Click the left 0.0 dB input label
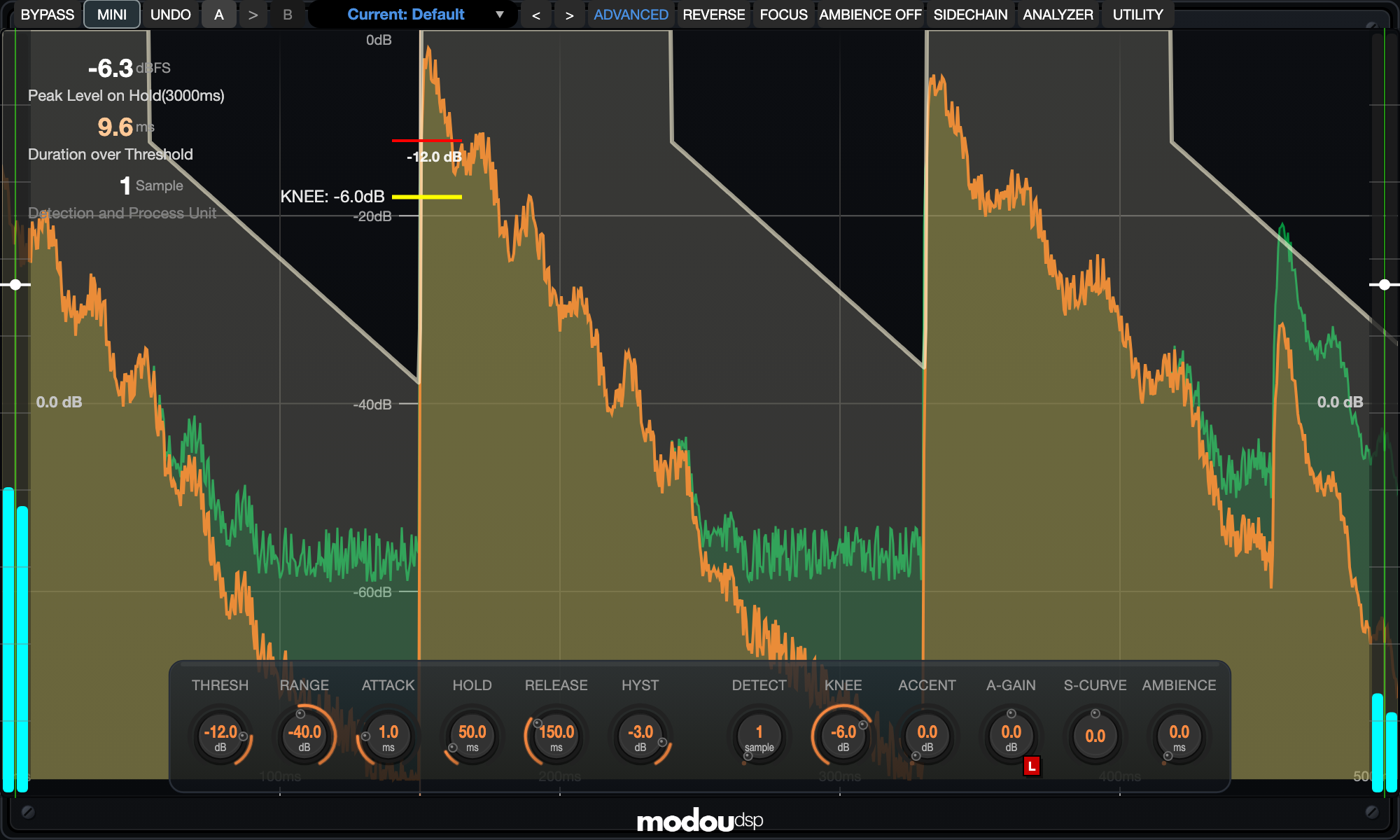1400x840 pixels. 59,402
